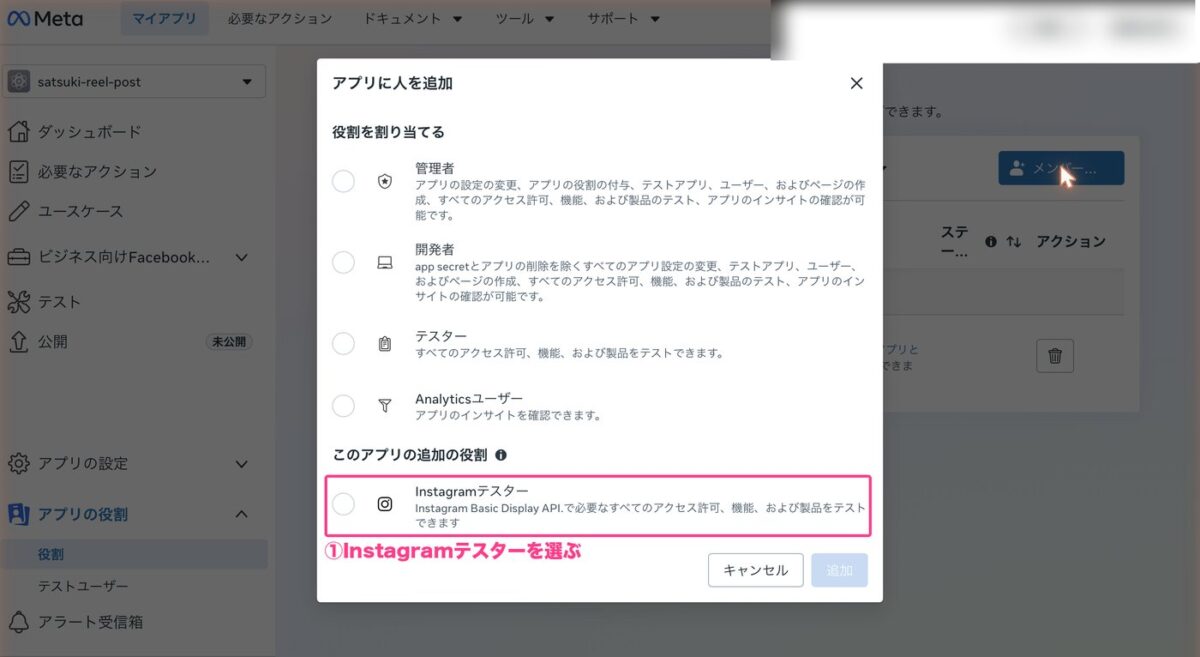Open the マイアプリ tab
The width and height of the screenshot is (1200, 657).
click(165, 19)
